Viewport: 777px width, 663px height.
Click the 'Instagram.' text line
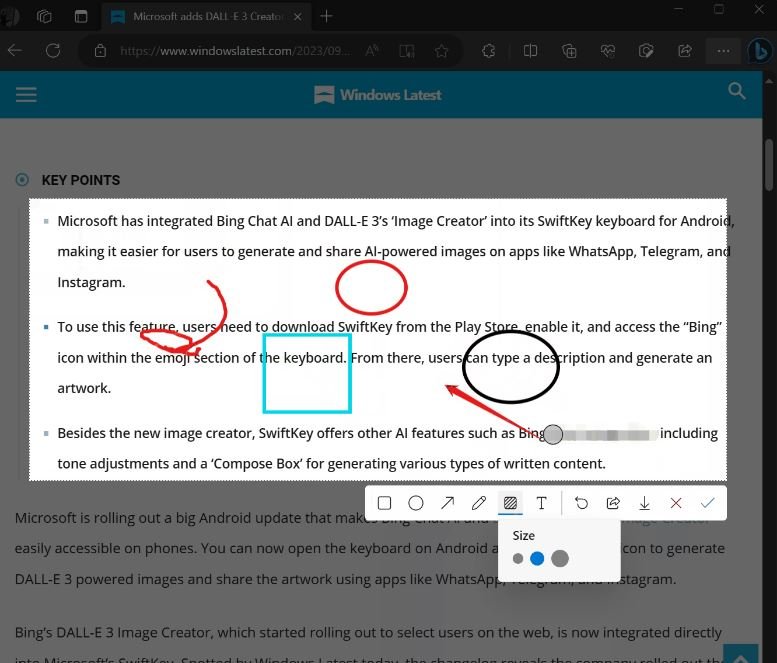(x=91, y=282)
